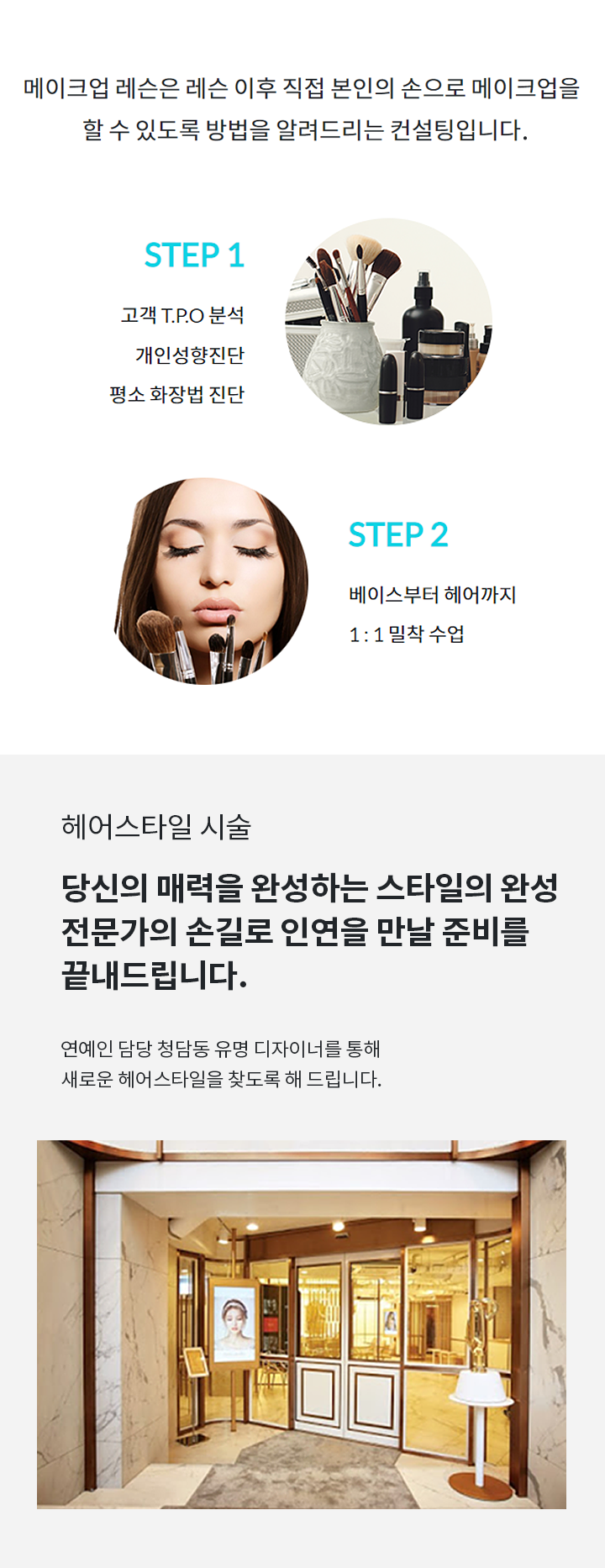
Task: Click the 연예인 담당 청담동 유명 디자이너를 통해 text
Action: click(221, 1049)
